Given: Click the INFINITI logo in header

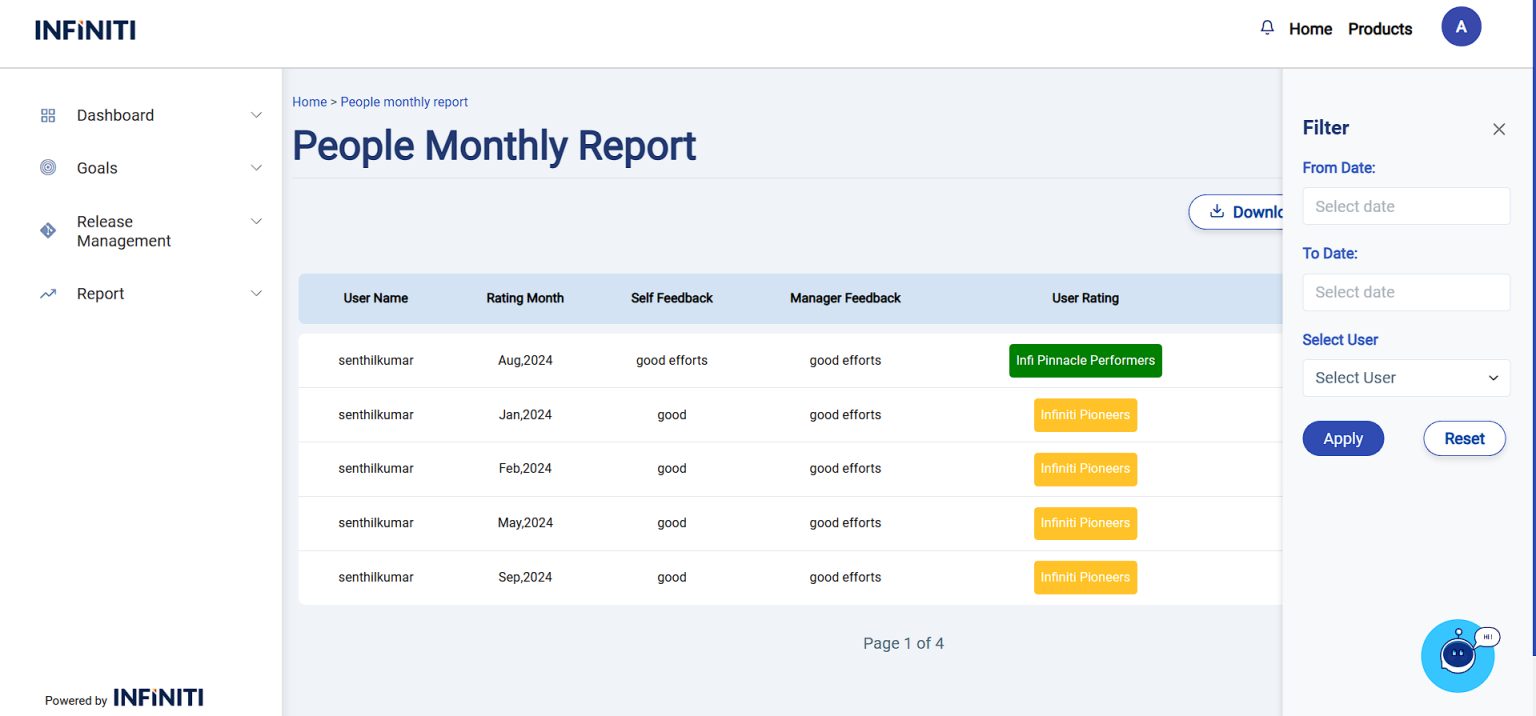Looking at the screenshot, I should pos(85,30).
